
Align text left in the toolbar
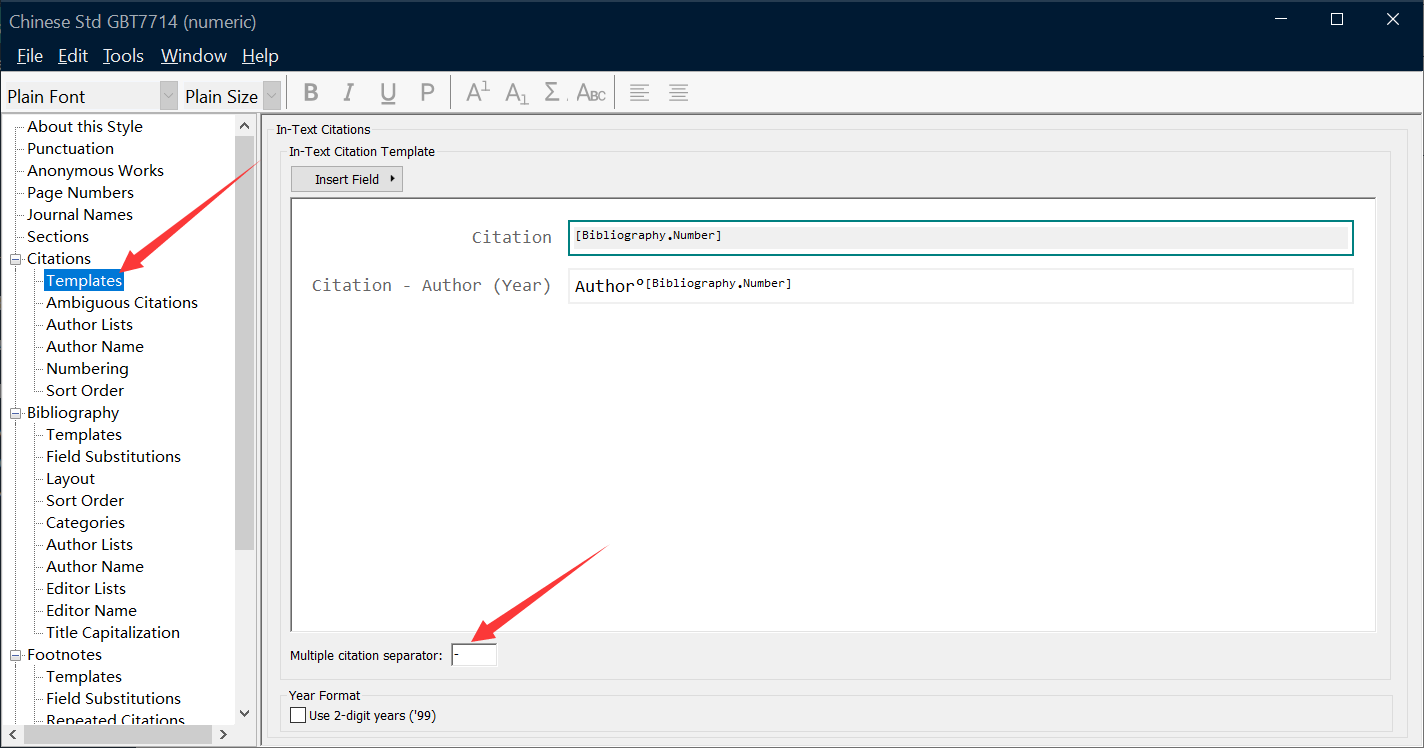639,93
